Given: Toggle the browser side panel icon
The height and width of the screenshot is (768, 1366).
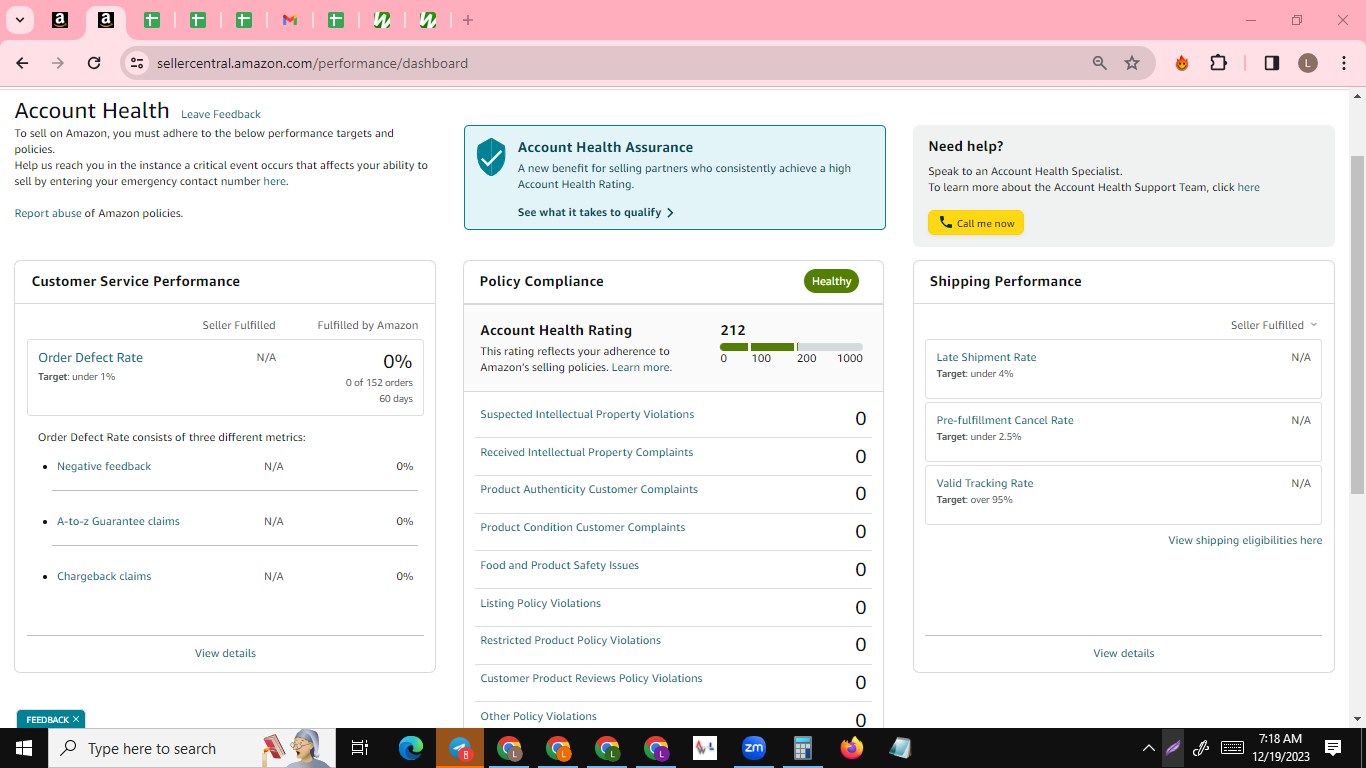Looking at the screenshot, I should tap(1272, 63).
